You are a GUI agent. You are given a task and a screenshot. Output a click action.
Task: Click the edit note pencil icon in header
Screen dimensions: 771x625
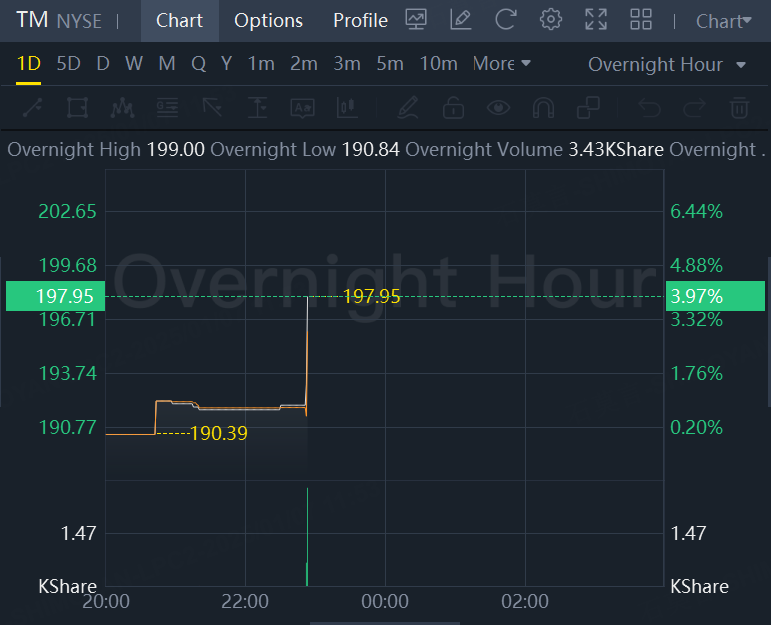coord(461,20)
